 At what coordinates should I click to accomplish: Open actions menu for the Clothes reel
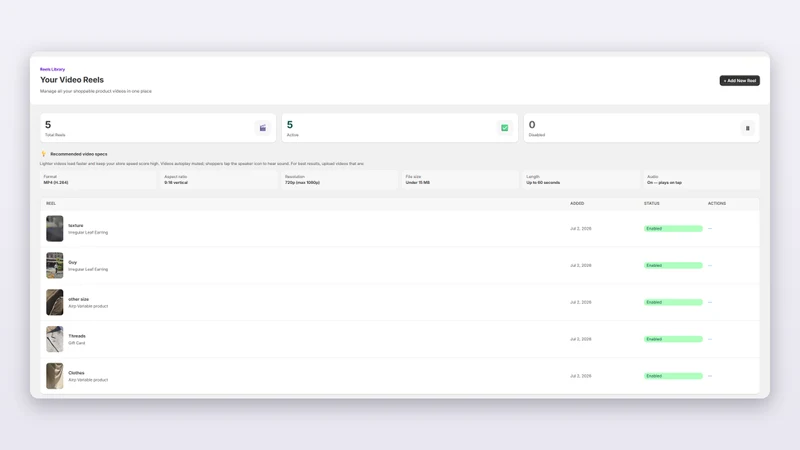[x=710, y=376]
